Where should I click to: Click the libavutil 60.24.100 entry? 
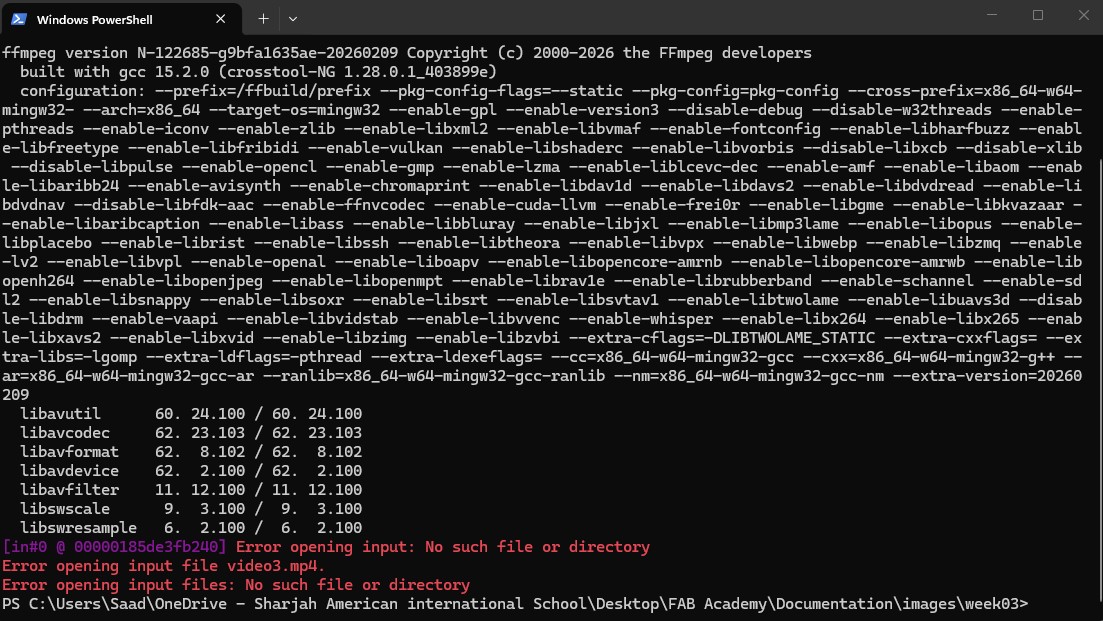tap(190, 413)
